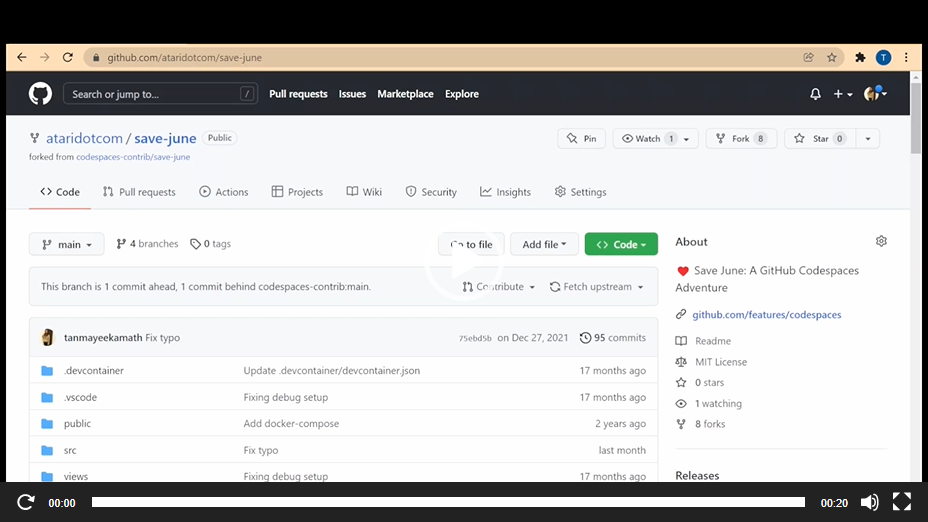This screenshot has height=522, width=928.
Task: Switch to the Security tab
Action: pos(431,192)
